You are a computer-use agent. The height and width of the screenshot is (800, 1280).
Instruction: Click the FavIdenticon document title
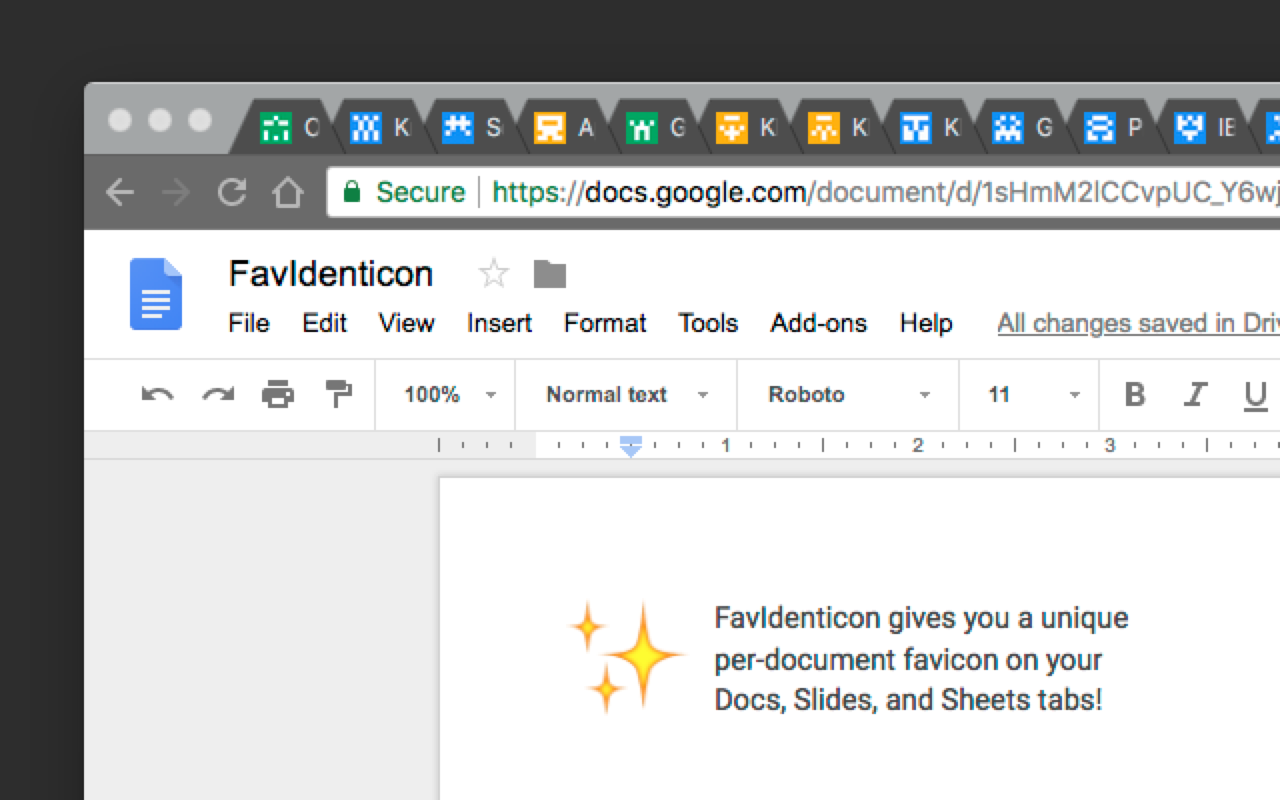click(x=330, y=273)
